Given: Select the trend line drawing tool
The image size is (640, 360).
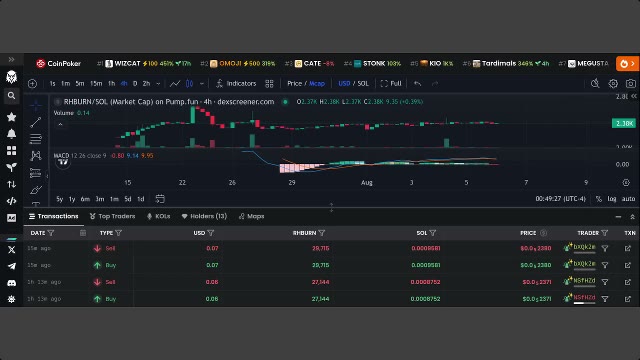Looking at the screenshot, I should click(36, 122).
